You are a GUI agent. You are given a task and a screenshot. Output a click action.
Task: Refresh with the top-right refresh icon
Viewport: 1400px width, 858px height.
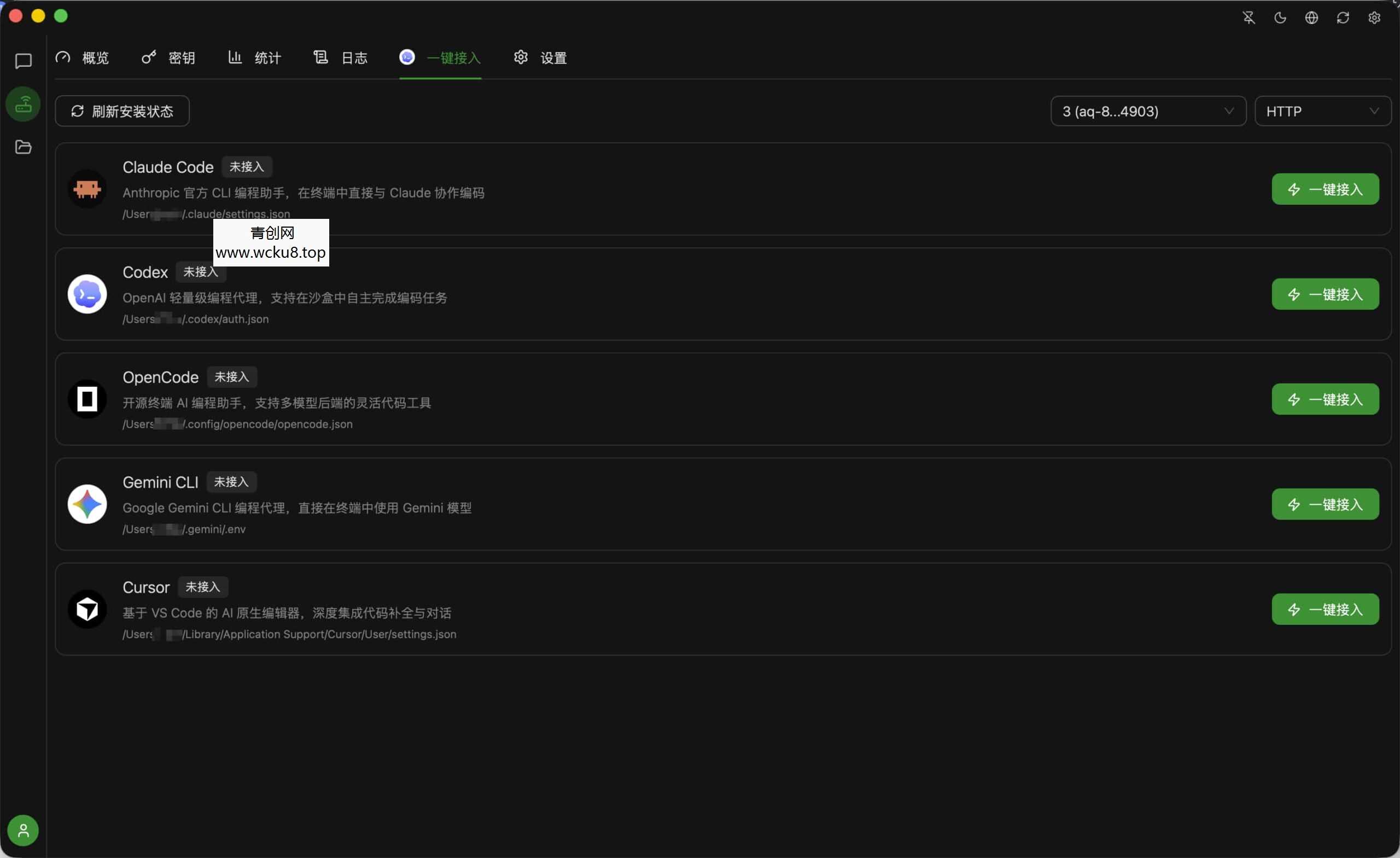1343,18
